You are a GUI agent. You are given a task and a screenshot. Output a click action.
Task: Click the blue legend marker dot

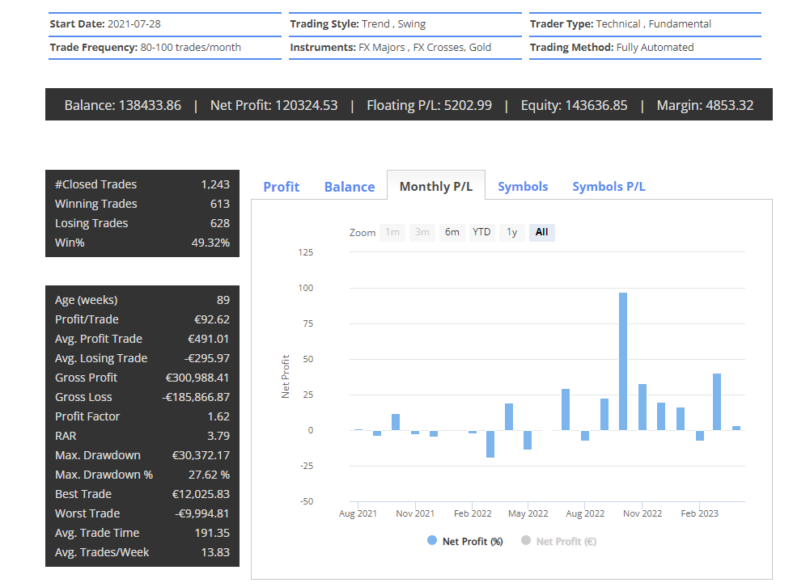[x=432, y=541]
